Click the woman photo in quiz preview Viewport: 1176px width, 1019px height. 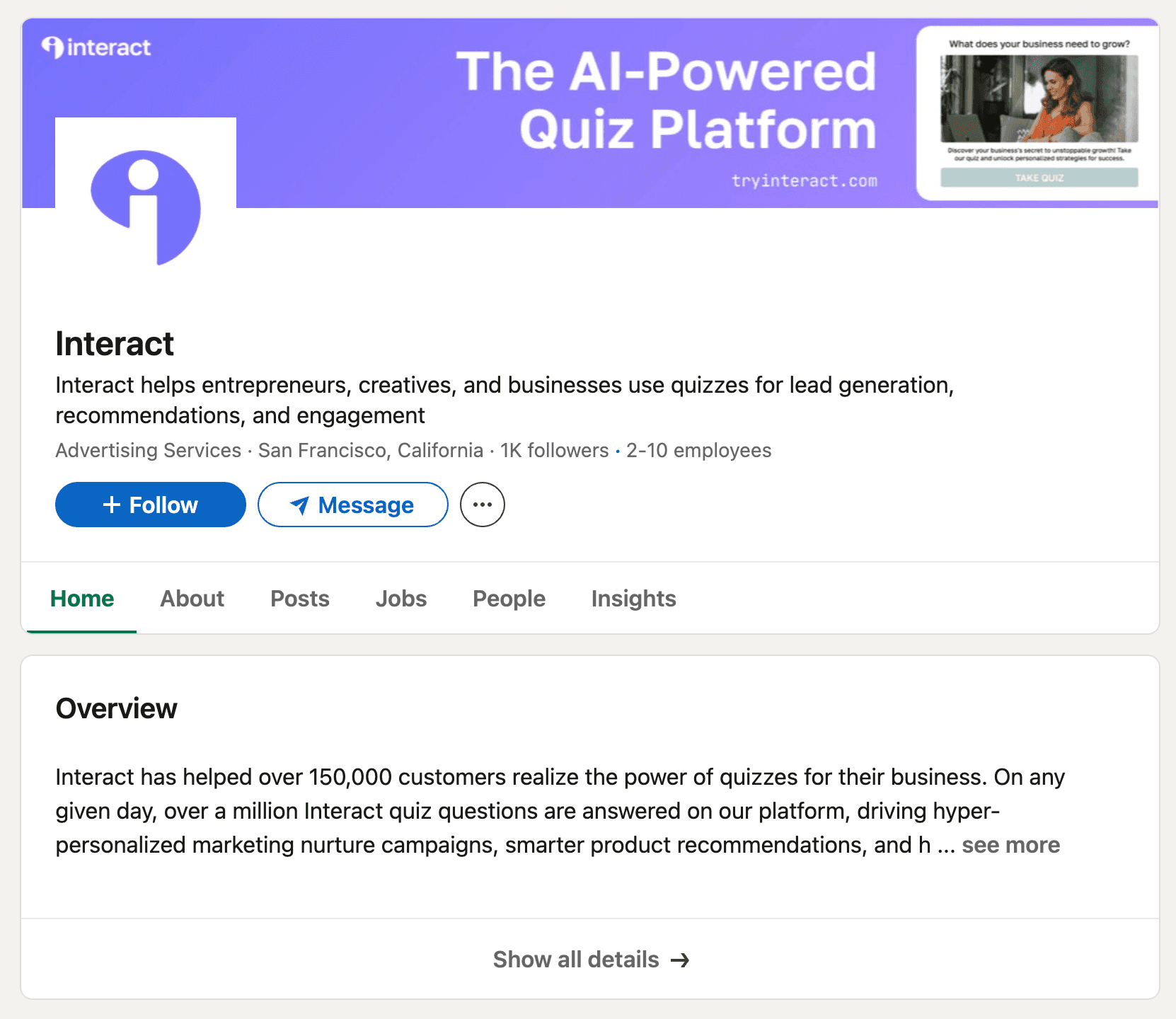click(1039, 99)
